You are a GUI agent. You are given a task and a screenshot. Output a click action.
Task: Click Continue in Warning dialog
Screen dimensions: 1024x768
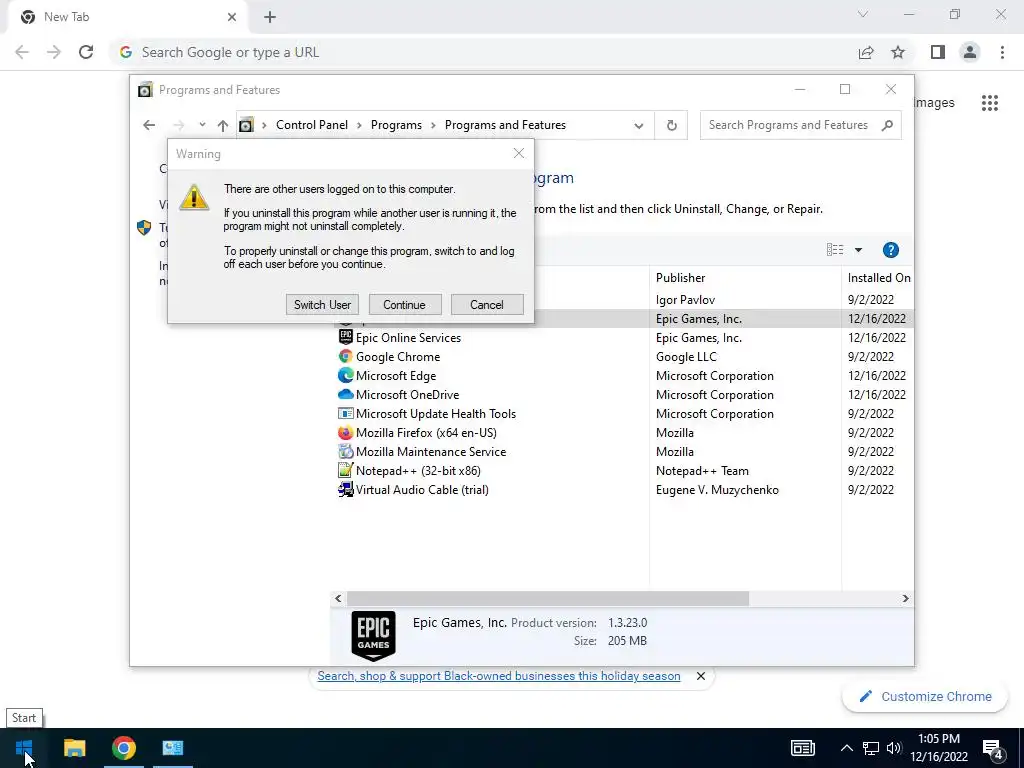point(404,304)
